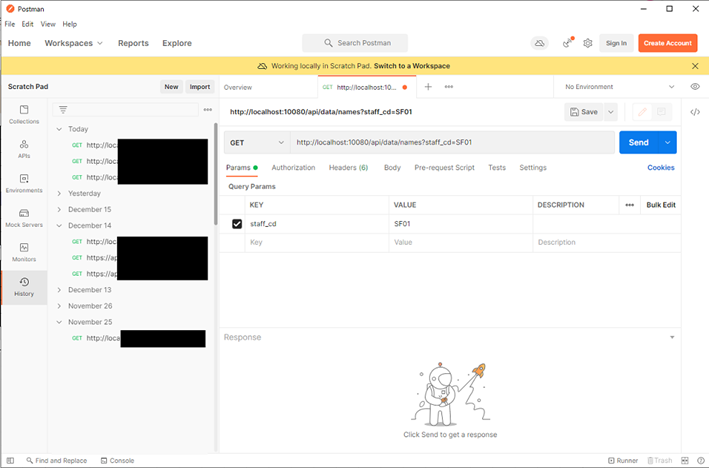The width and height of the screenshot is (709, 468).
Task: Open the code snippet panel icon
Action: [x=696, y=112]
